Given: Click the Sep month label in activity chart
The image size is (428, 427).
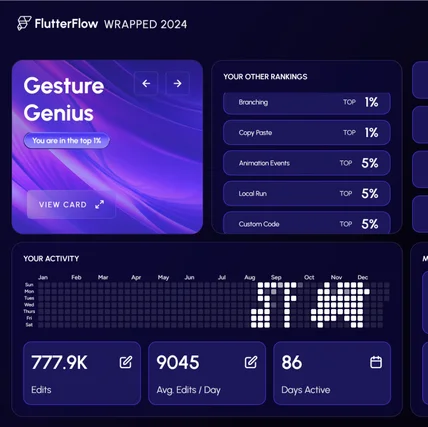Looking at the screenshot, I should coord(276,278).
